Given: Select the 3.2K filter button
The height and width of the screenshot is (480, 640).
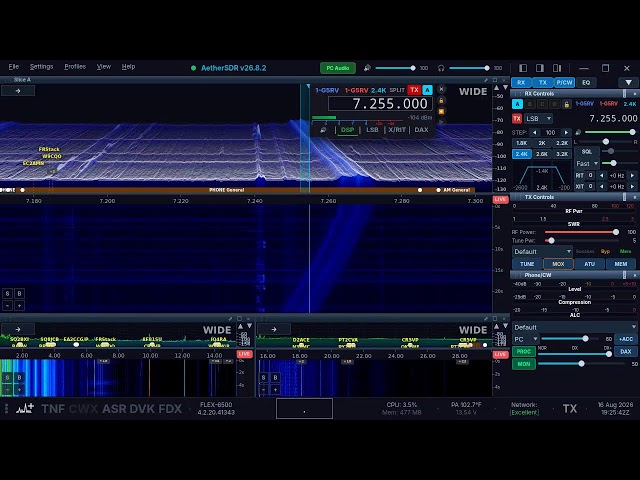Looking at the screenshot, I should [x=562, y=154].
